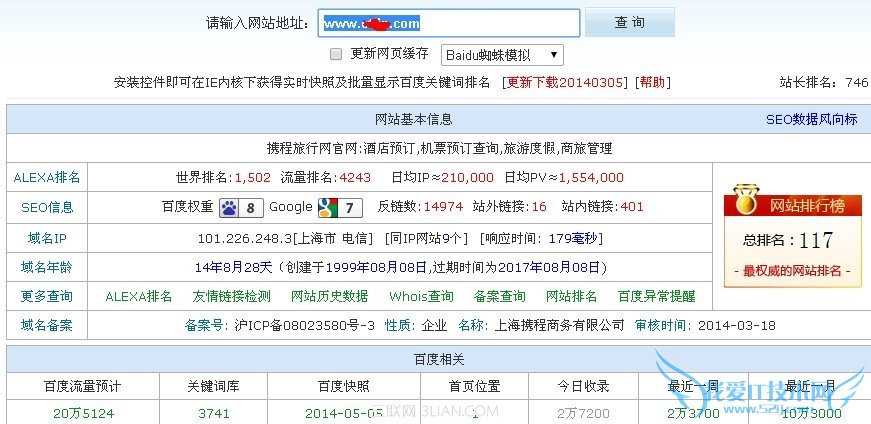Open the 友情链接检测 link
This screenshot has width=871, height=424.
[232, 296]
